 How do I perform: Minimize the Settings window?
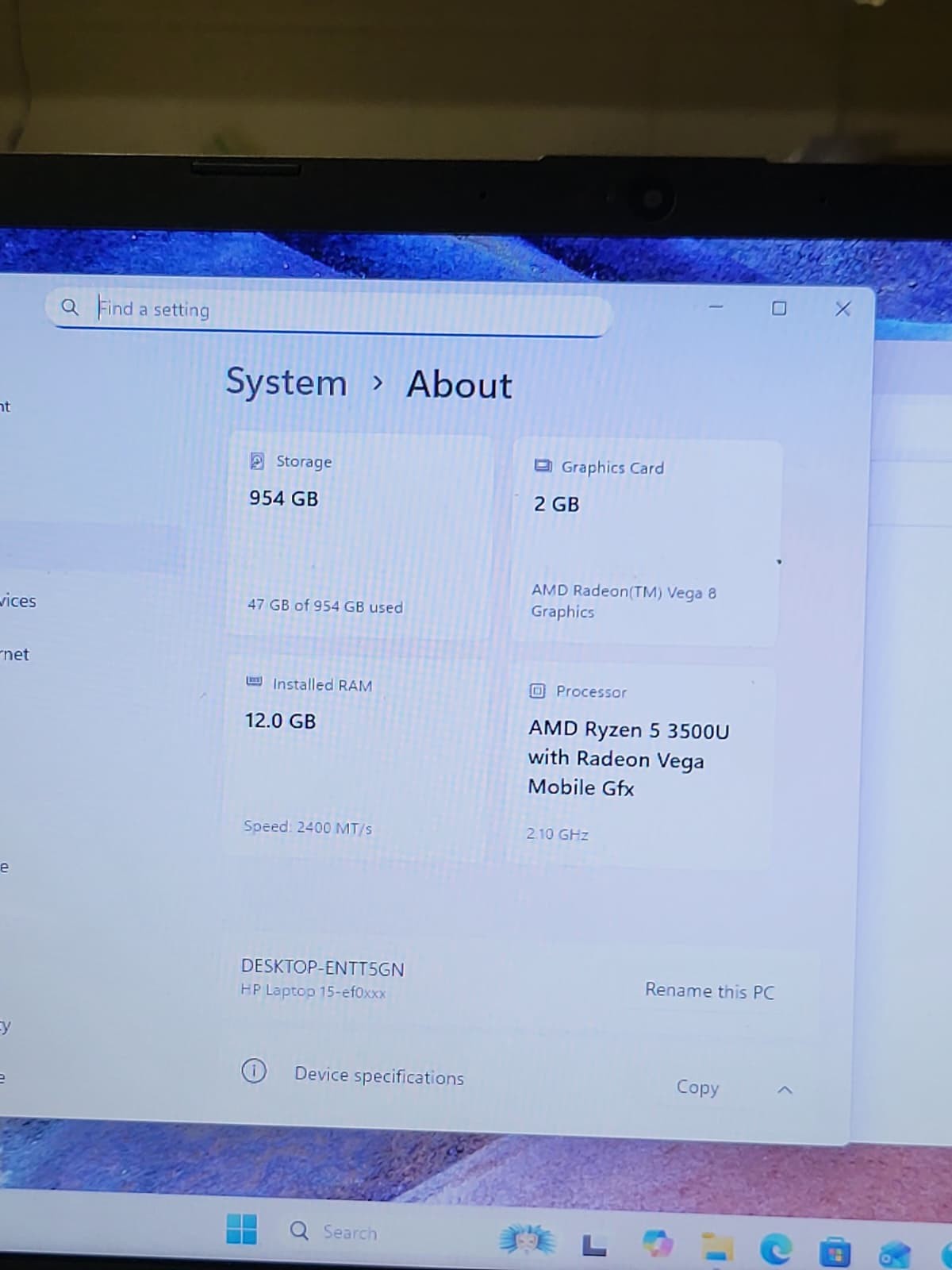[716, 307]
